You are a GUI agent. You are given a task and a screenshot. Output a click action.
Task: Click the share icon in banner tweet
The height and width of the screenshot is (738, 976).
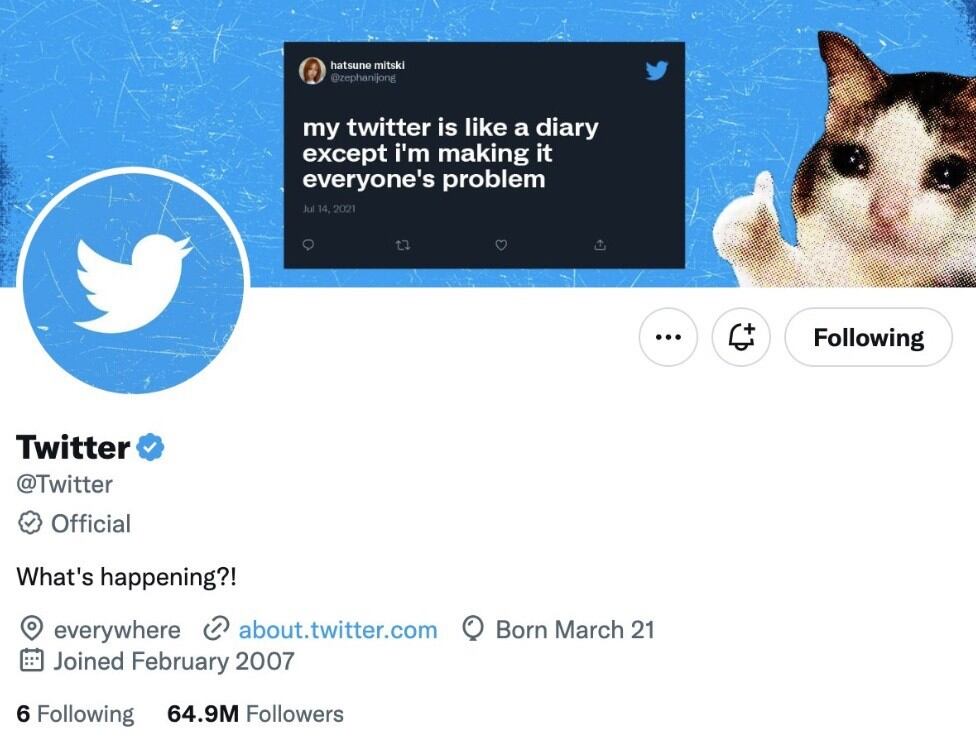pyautogui.click(x=600, y=245)
